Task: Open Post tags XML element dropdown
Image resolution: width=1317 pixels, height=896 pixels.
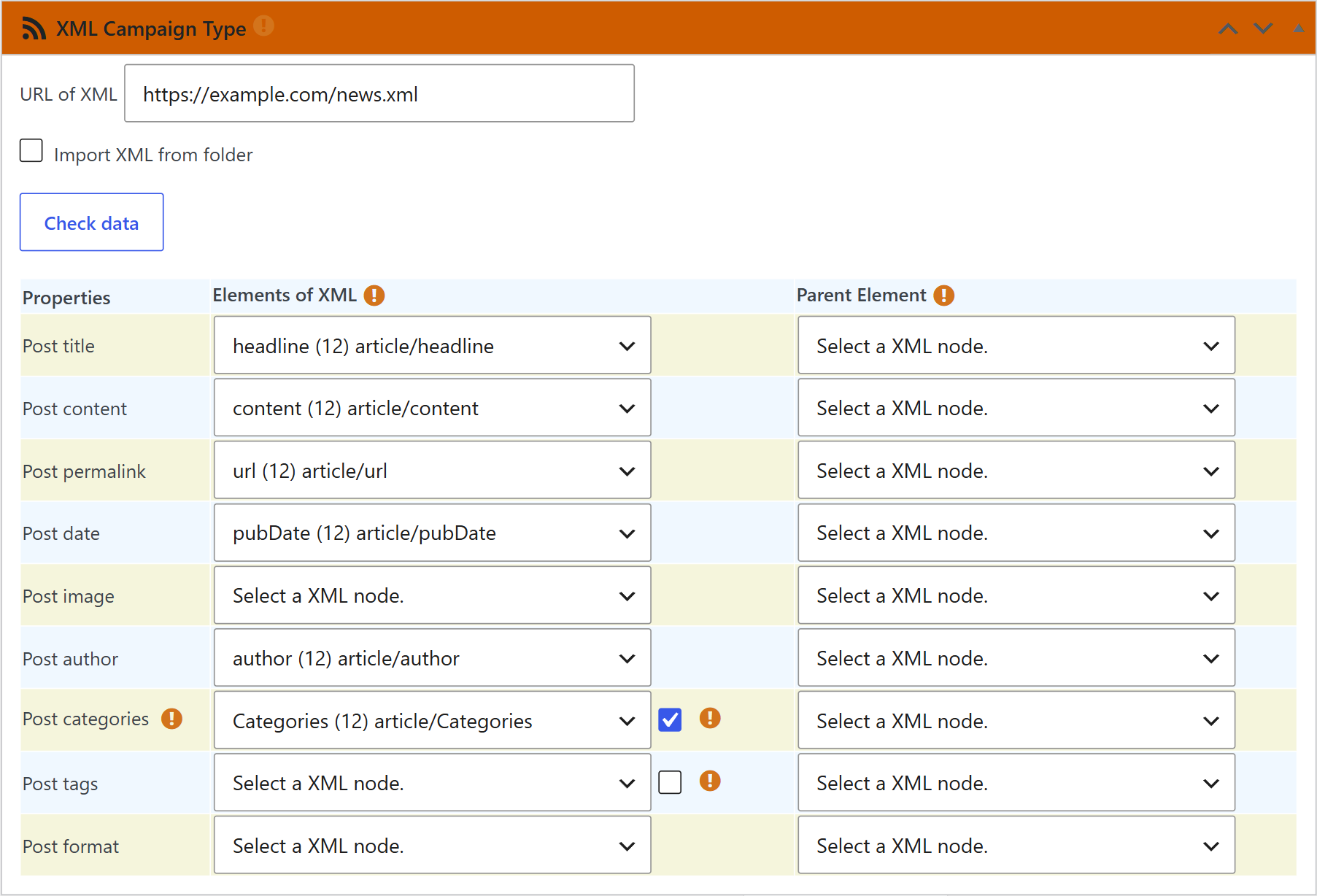Action: tap(432, 783)
